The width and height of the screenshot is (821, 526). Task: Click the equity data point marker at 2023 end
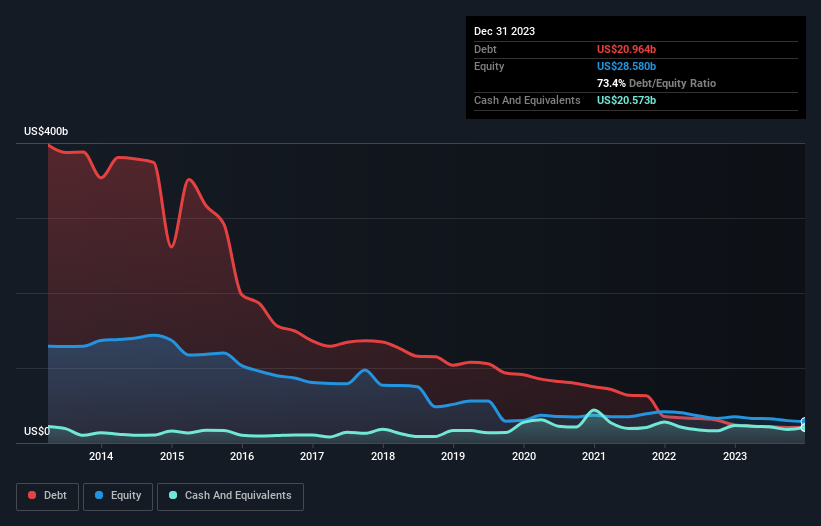[804, 422]
